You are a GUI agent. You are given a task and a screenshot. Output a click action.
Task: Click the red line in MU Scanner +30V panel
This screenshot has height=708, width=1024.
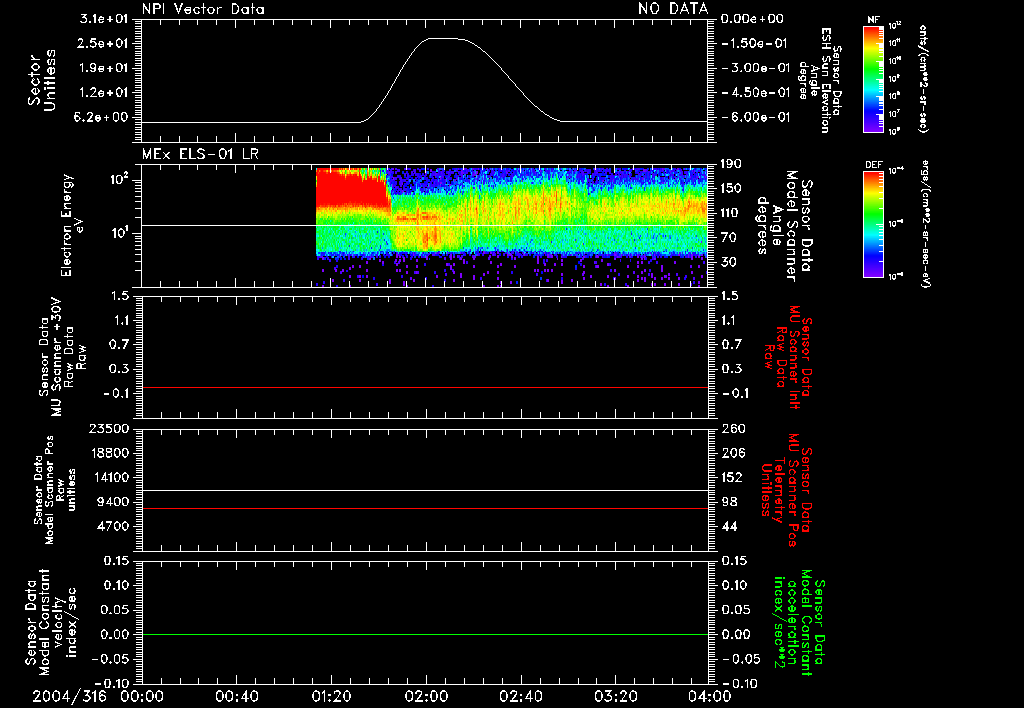(424, 387)
